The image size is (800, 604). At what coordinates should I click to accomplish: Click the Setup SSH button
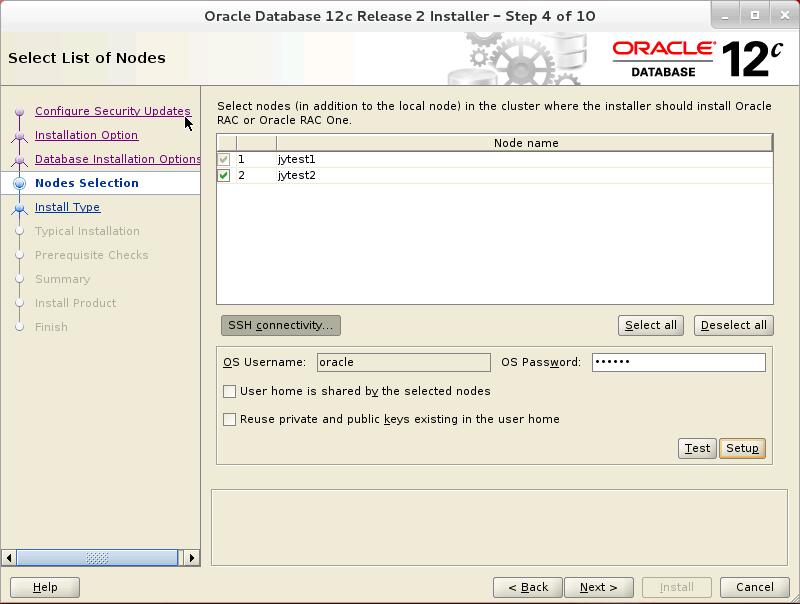742,448
